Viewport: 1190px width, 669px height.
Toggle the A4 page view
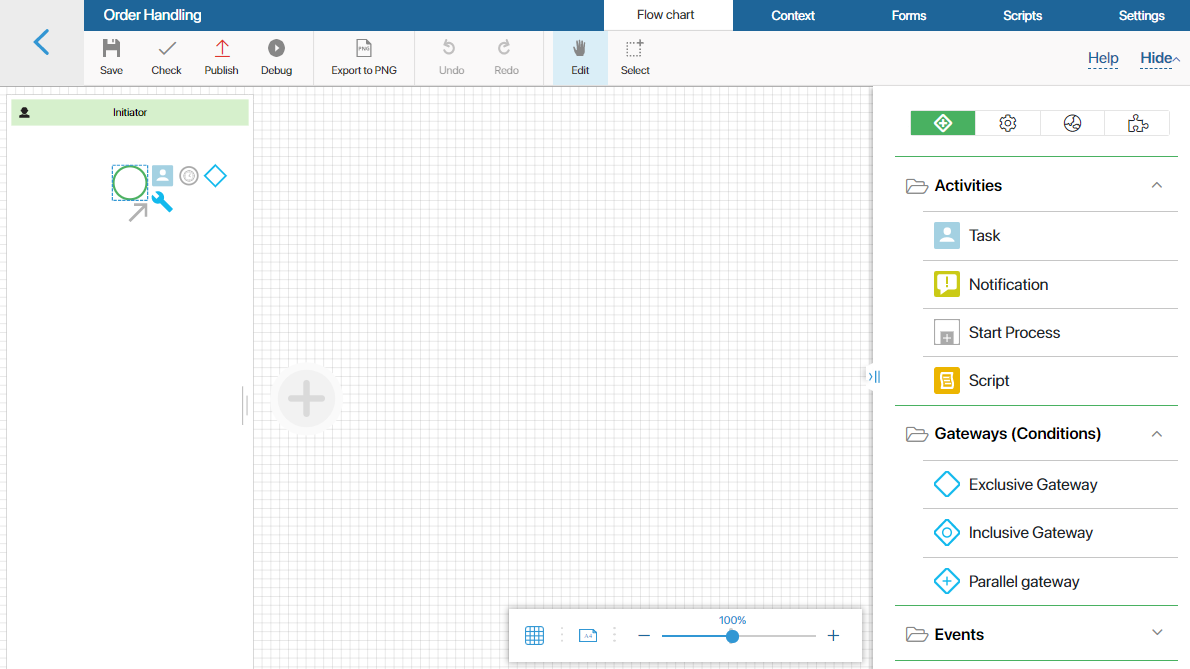(x=588, y=636)
